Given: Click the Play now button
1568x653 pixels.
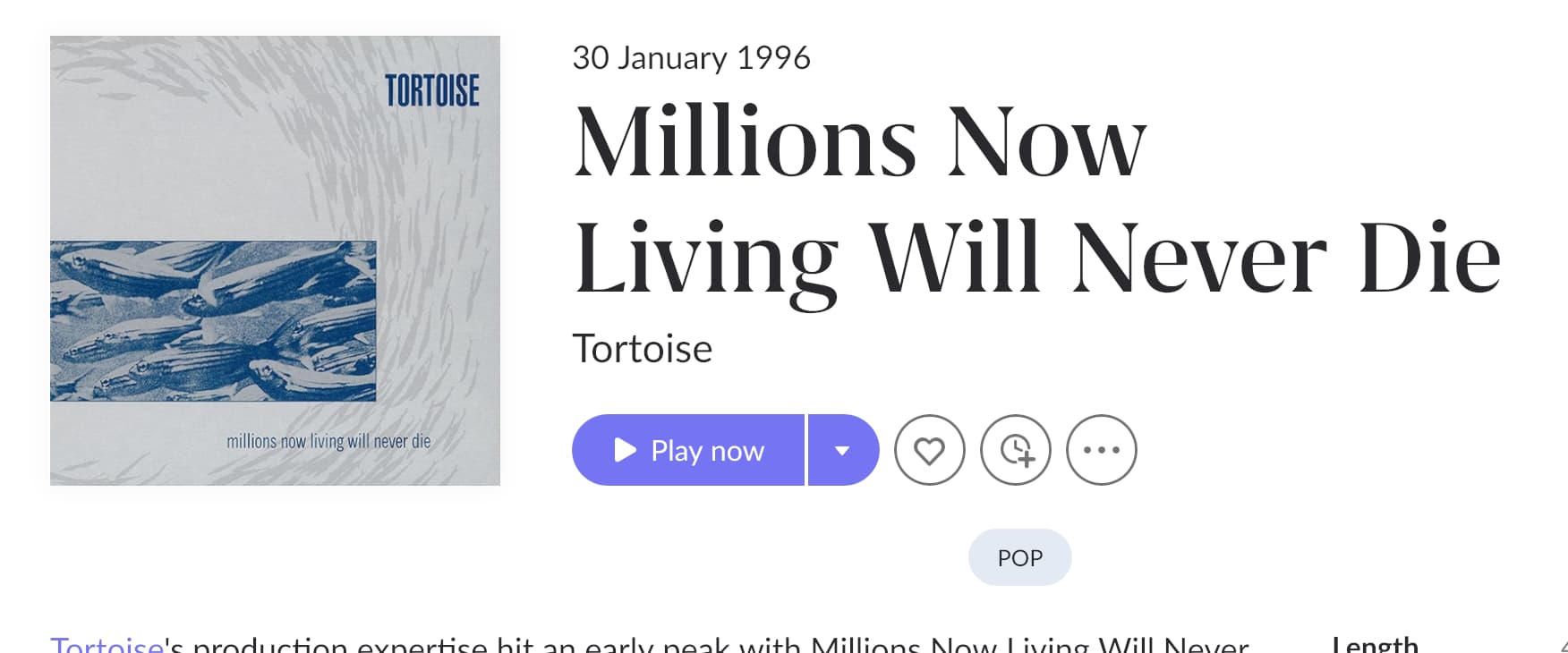Looking at the screenshot, I should [x=687, y=450].
